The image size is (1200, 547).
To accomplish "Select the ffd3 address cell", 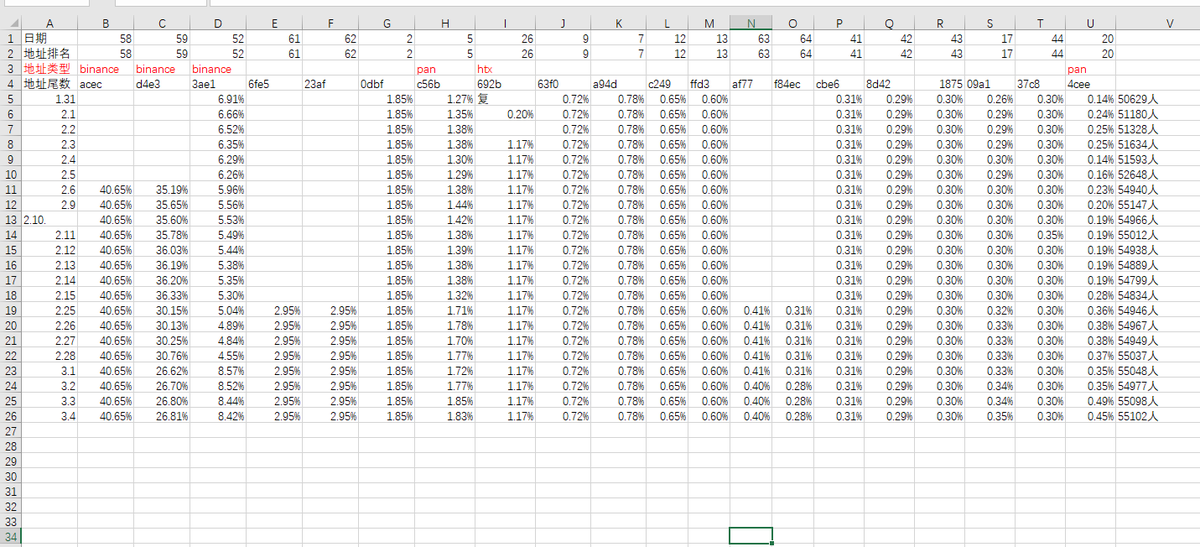I will click(x=709, y=84).
